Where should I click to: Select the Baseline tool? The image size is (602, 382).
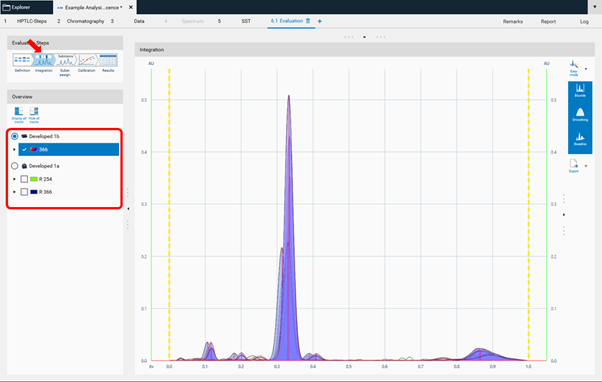[580, 139]
